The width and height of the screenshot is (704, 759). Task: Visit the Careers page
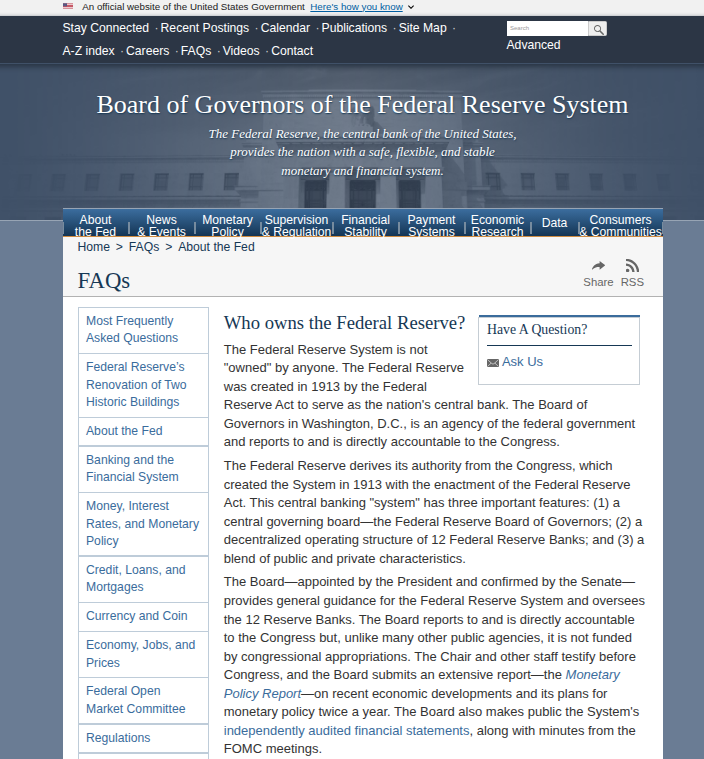(x=148, y=51)
